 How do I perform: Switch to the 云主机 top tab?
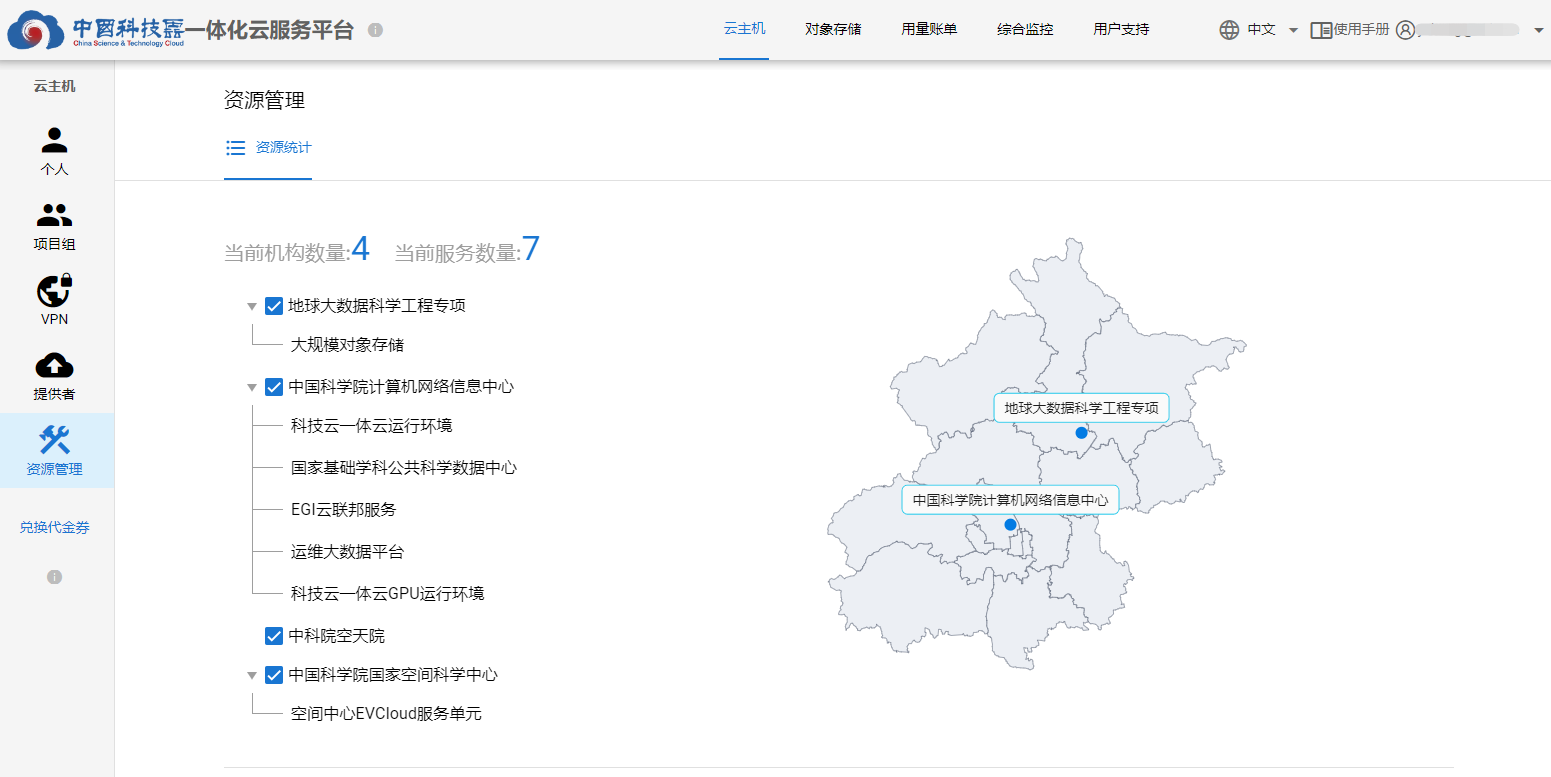(x=744, y=29)
